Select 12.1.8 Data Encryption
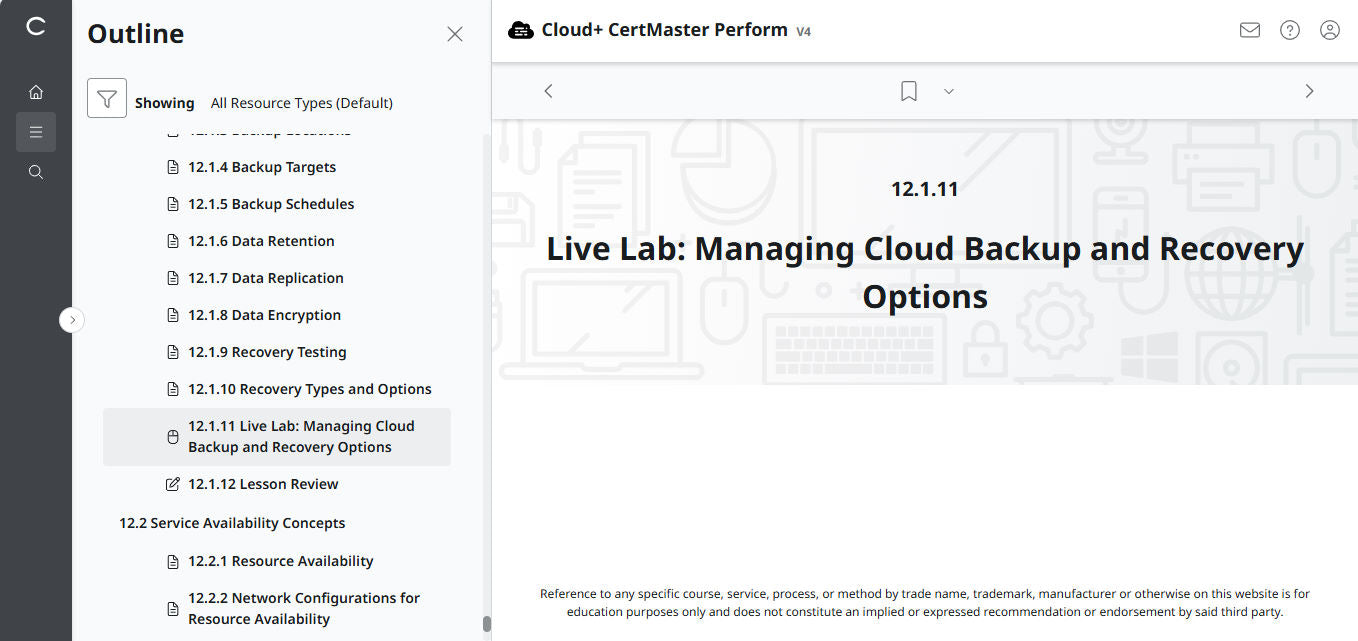The image size is (1358, 641). (x=264, y=314)
